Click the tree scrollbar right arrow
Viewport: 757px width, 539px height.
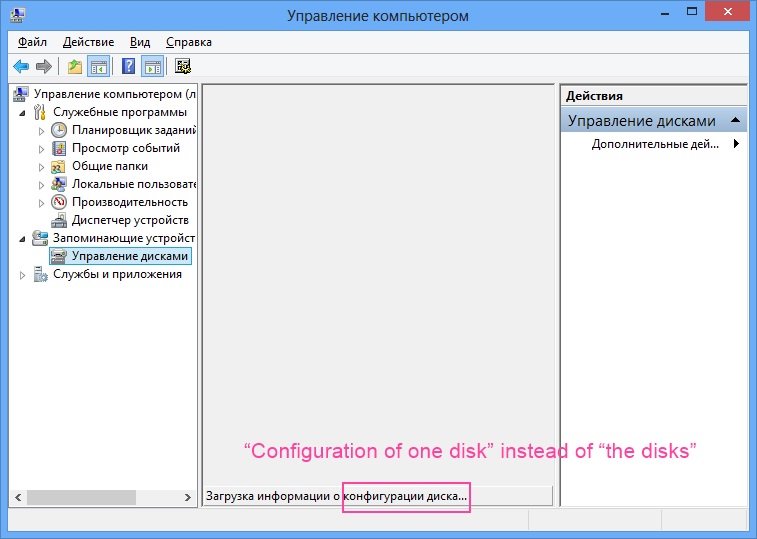click(x=188, y=497)
